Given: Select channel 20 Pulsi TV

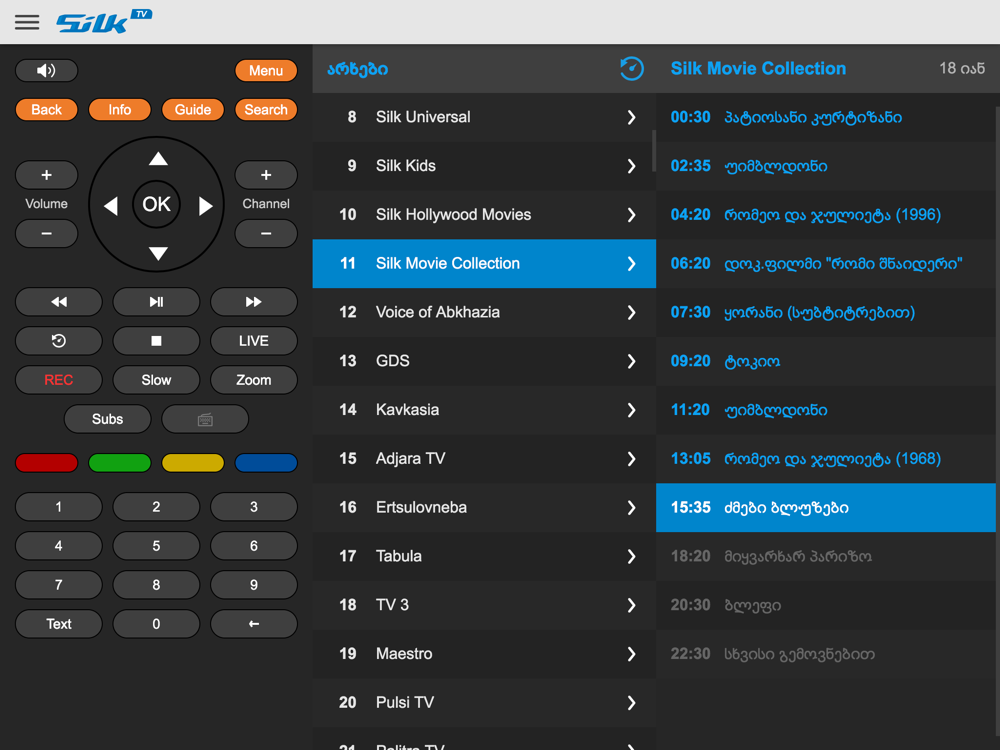Looking at the screenshot, I should pos(484,703).
